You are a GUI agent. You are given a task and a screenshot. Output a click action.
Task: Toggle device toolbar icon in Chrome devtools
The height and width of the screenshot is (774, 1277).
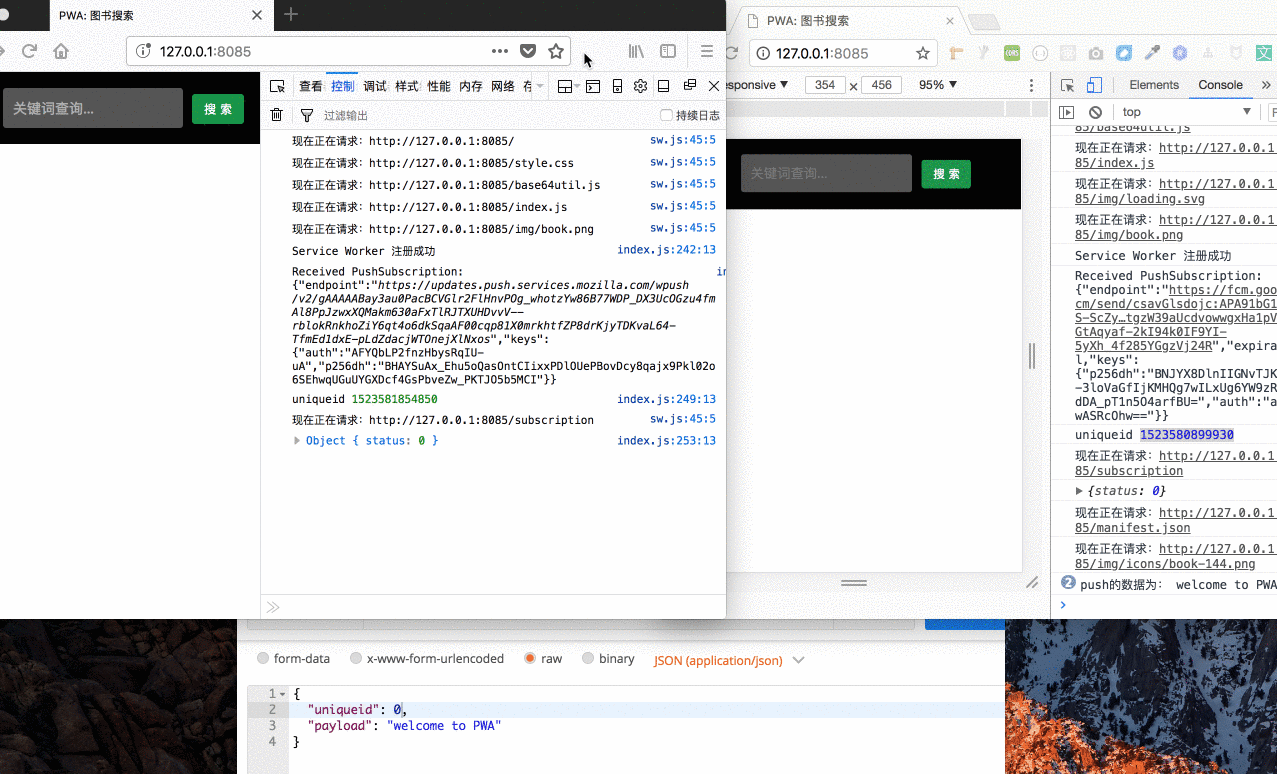coord(1095,86)
